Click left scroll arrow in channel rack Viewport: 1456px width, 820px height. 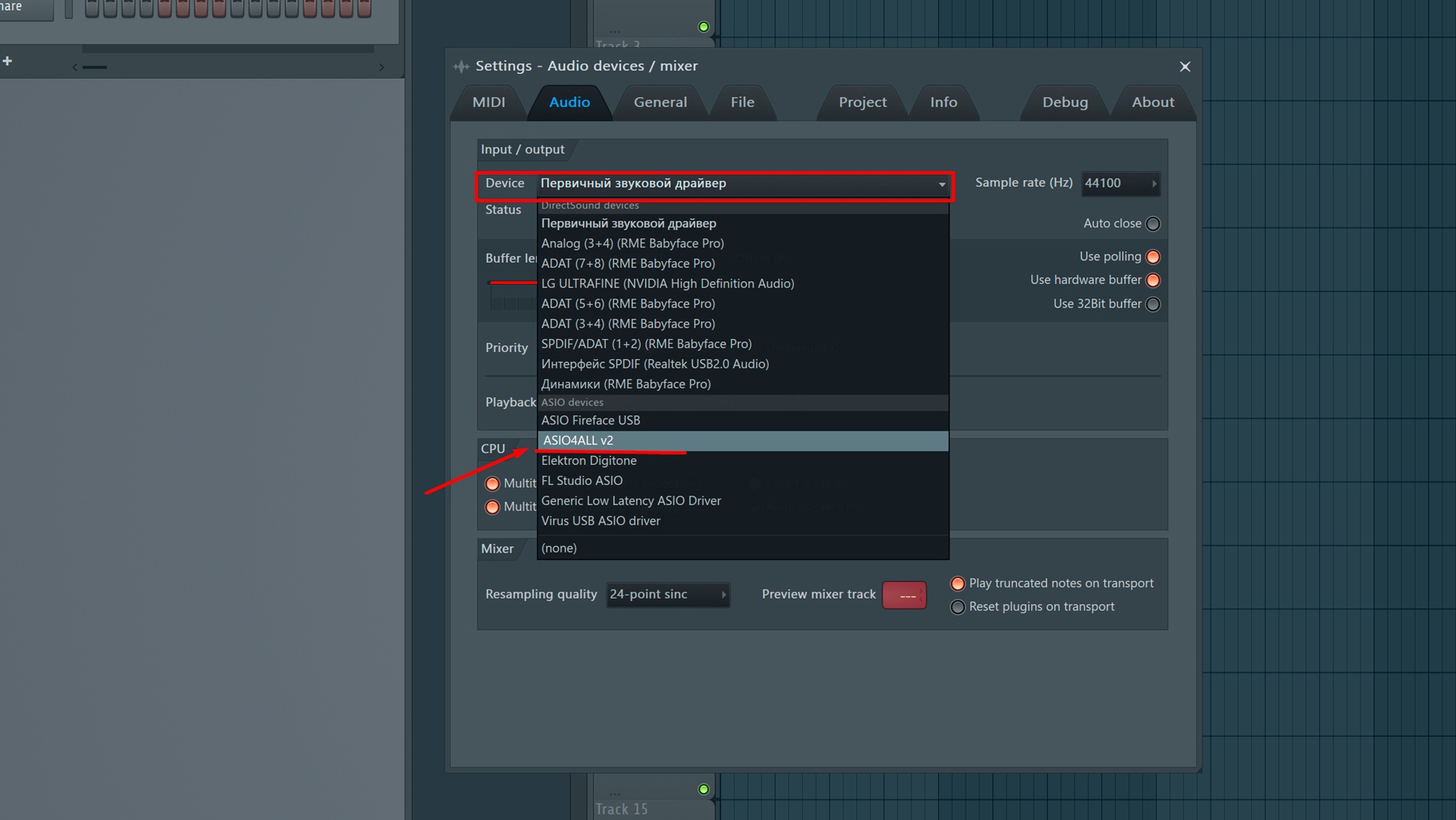click(74, 67)
